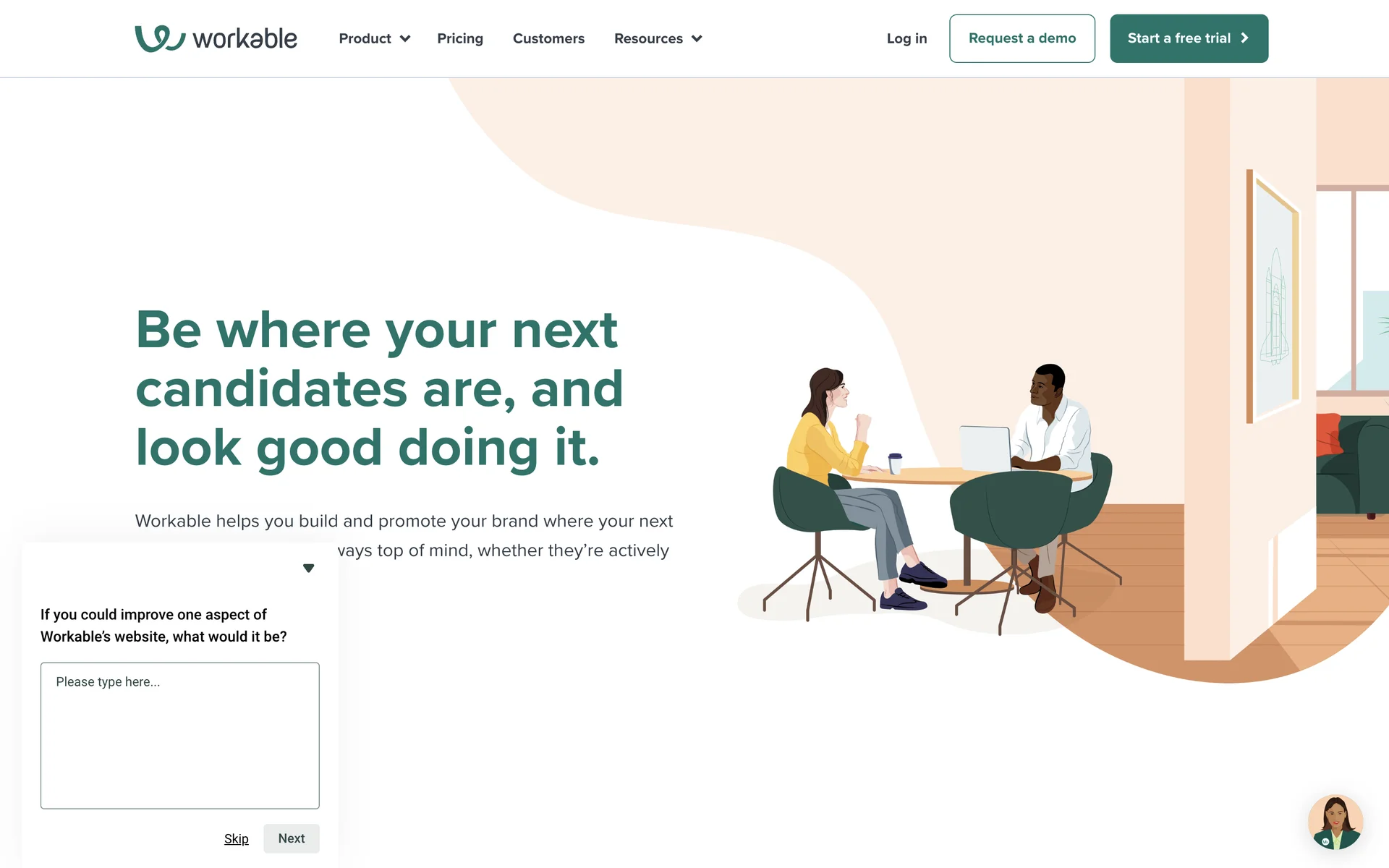Click the arrow on Start a free trial
The height and width of the screenshot is (868, 1389).
[x=1244, y=38]
